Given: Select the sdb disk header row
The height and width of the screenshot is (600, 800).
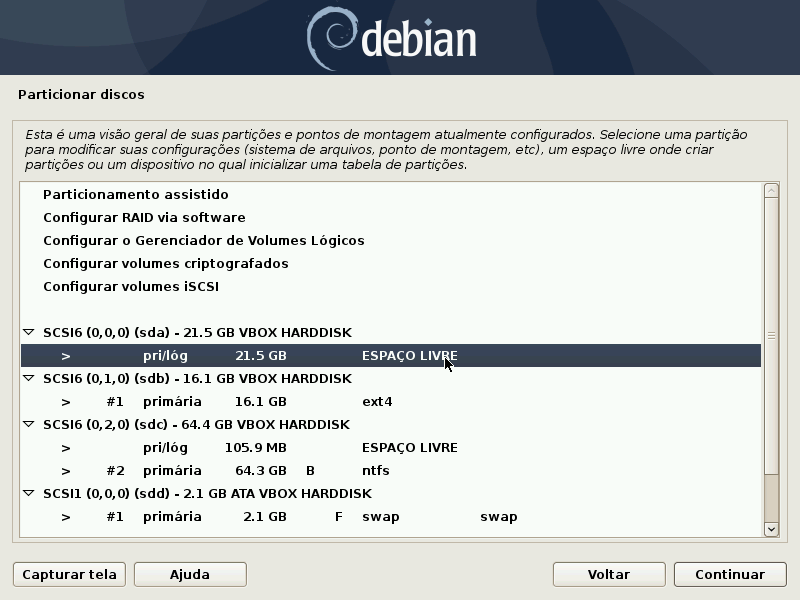Looking at the screenshot, I should [x=391, y=378].
